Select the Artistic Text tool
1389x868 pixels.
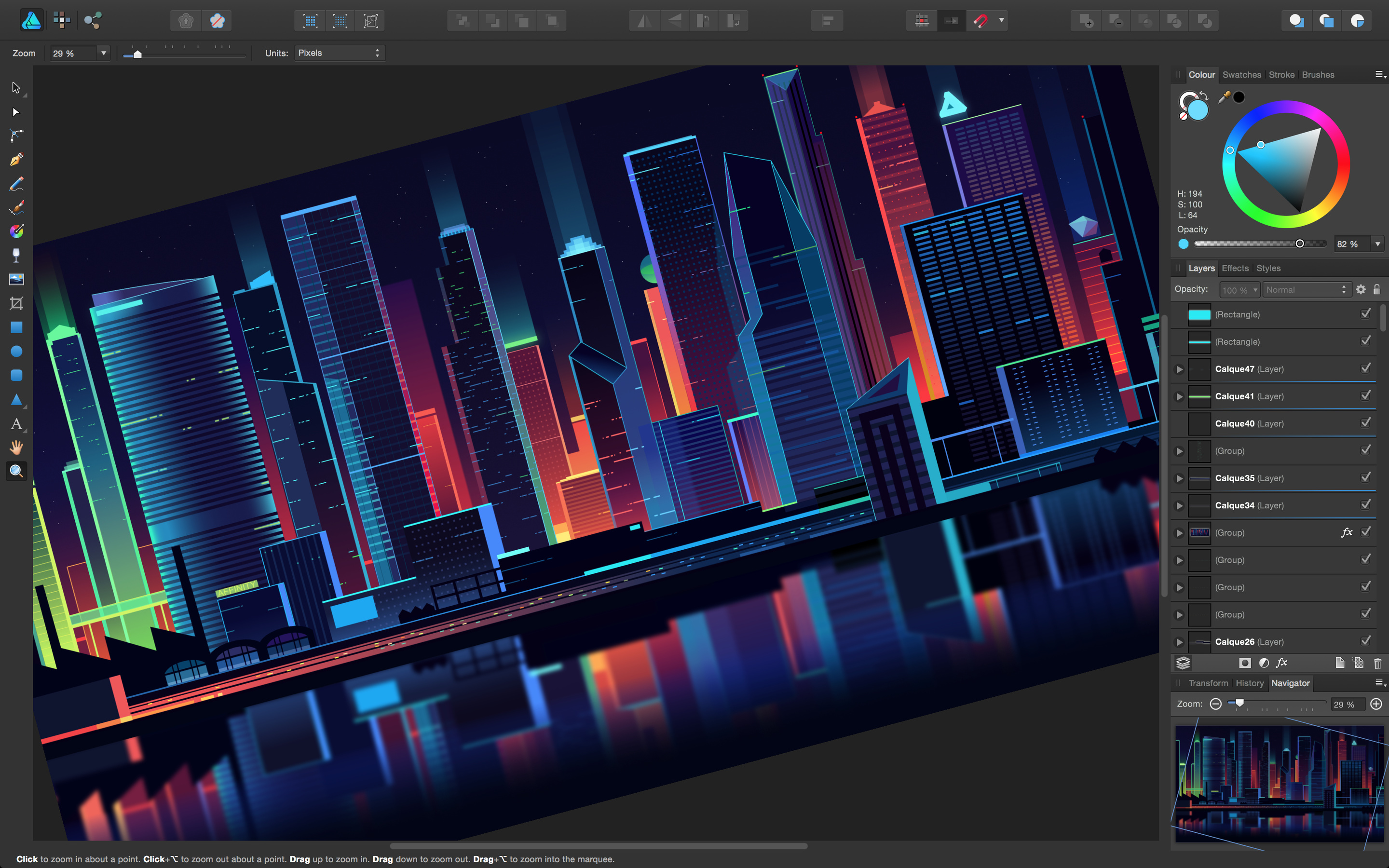click(16, 424)
